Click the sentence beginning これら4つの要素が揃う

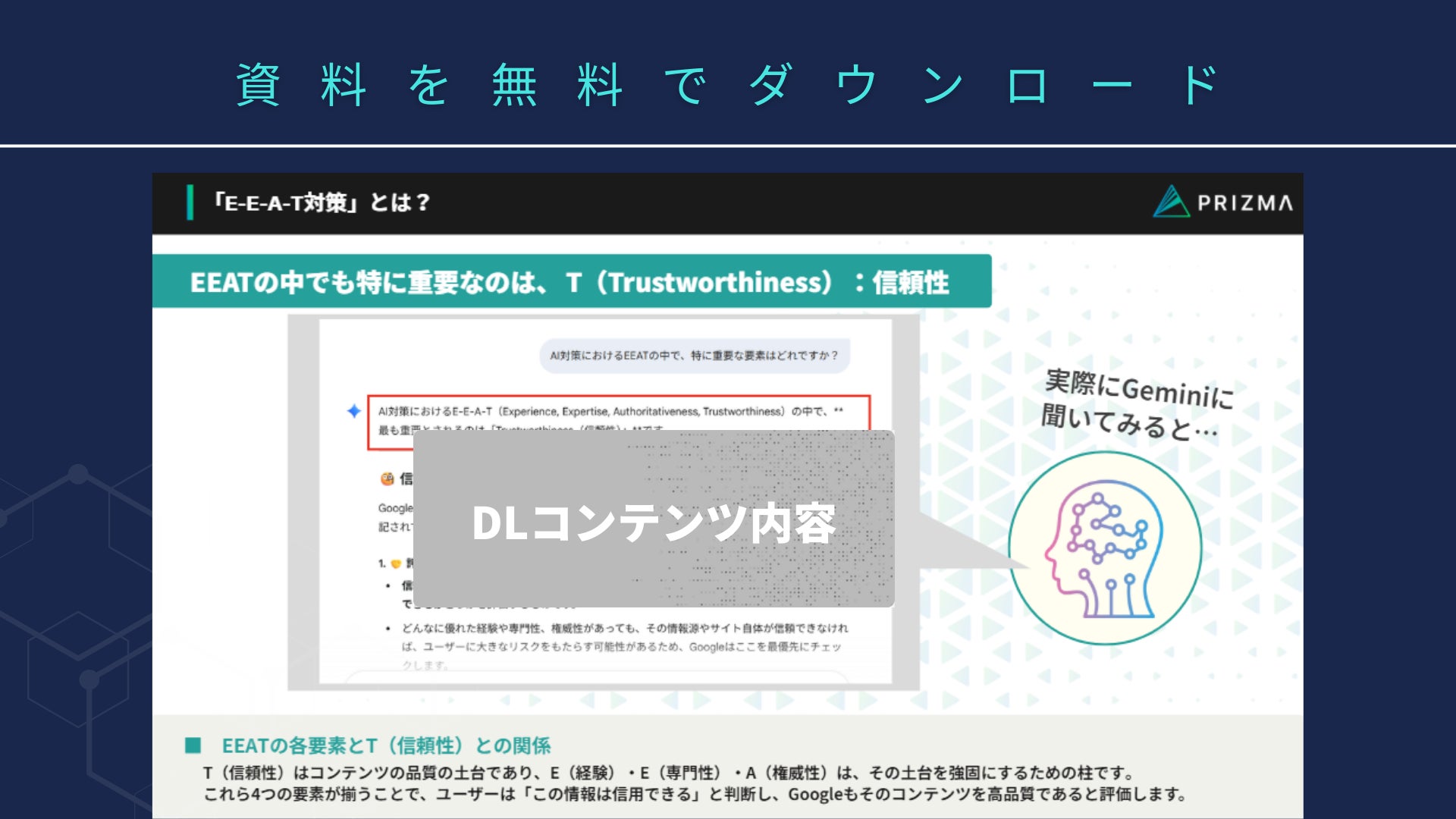coord(694,794)
